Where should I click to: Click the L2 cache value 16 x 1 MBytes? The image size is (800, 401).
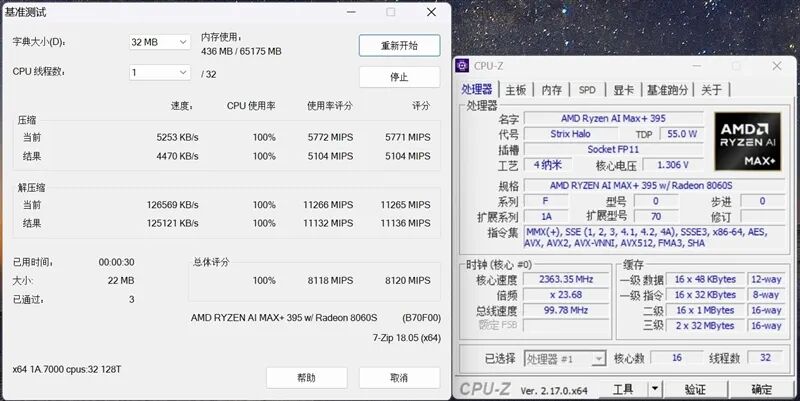[705, 310]
